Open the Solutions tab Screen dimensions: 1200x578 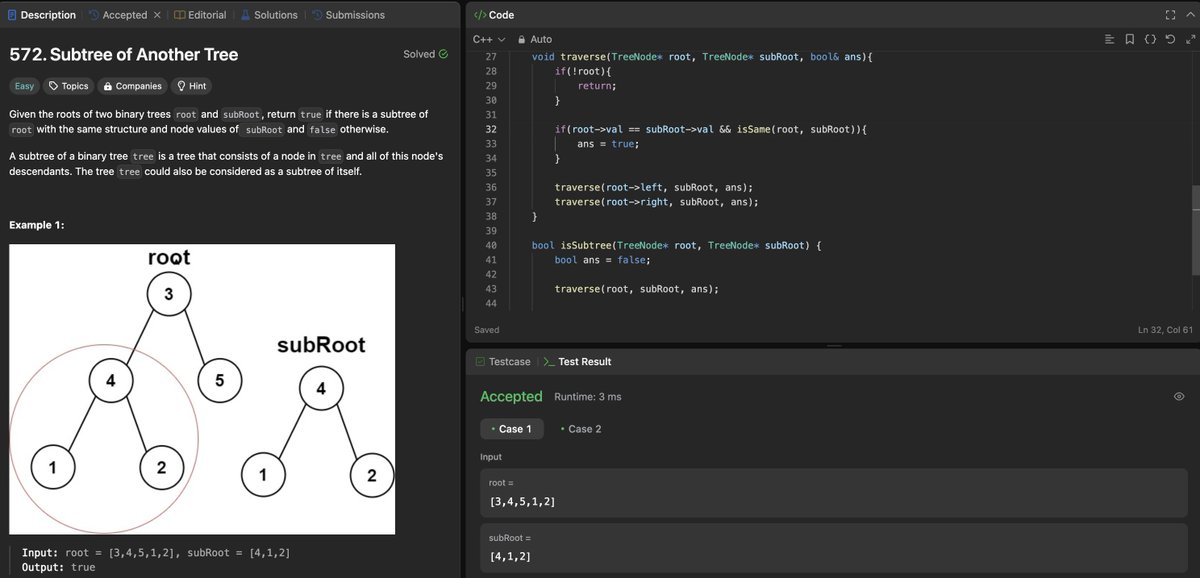[x=268, y=15]
